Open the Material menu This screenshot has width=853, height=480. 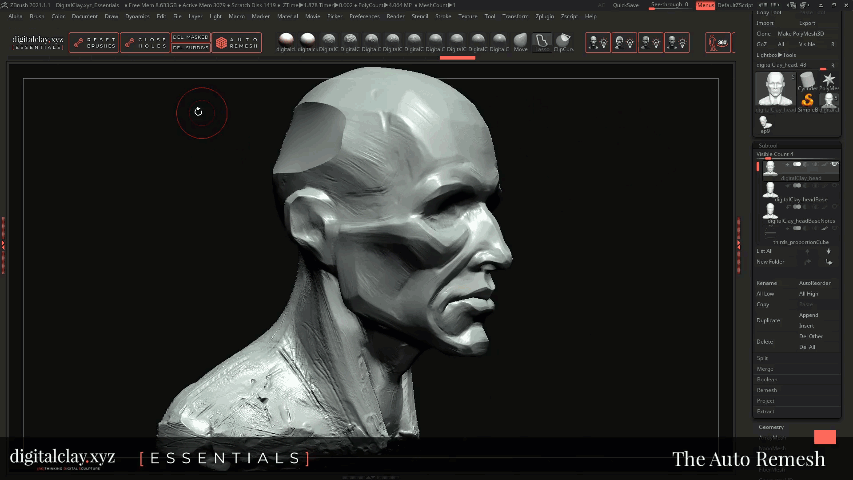pyautogui.click(x=288, y=16)
